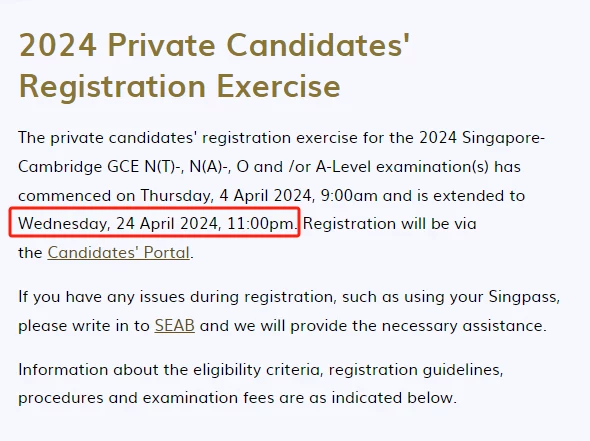Click the sentence Registration will be via

(x=390, y=224)
